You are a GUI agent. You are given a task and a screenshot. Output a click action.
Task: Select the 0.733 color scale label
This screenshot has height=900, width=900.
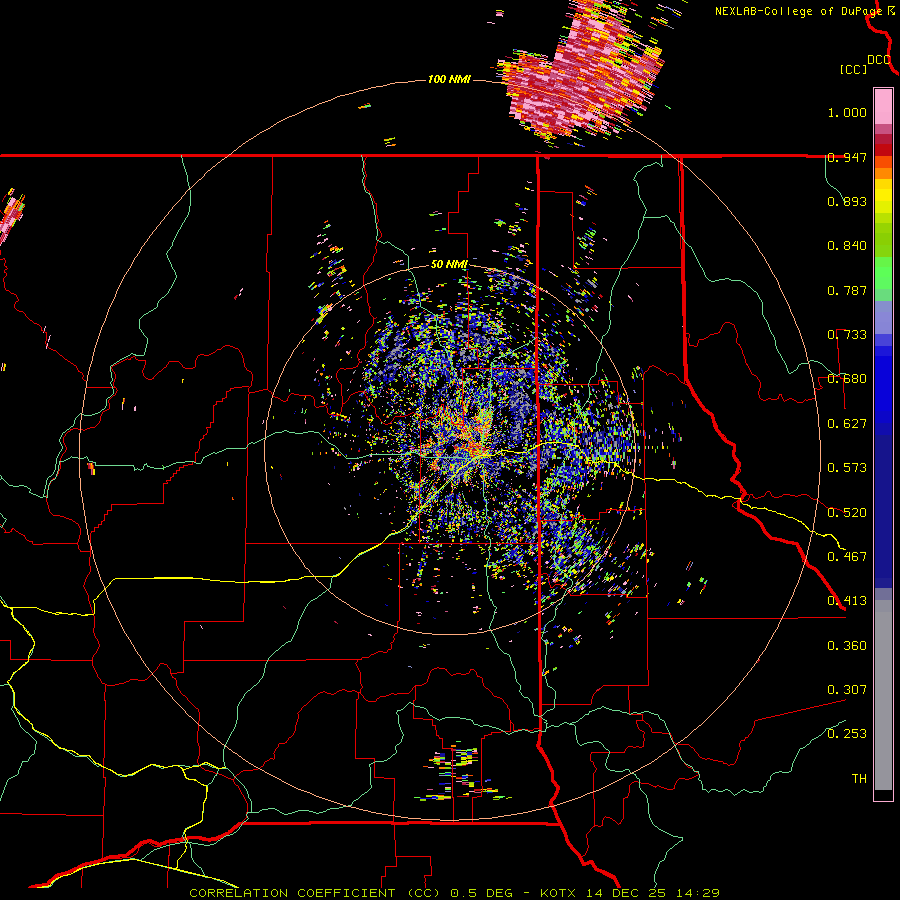point(847,335)
